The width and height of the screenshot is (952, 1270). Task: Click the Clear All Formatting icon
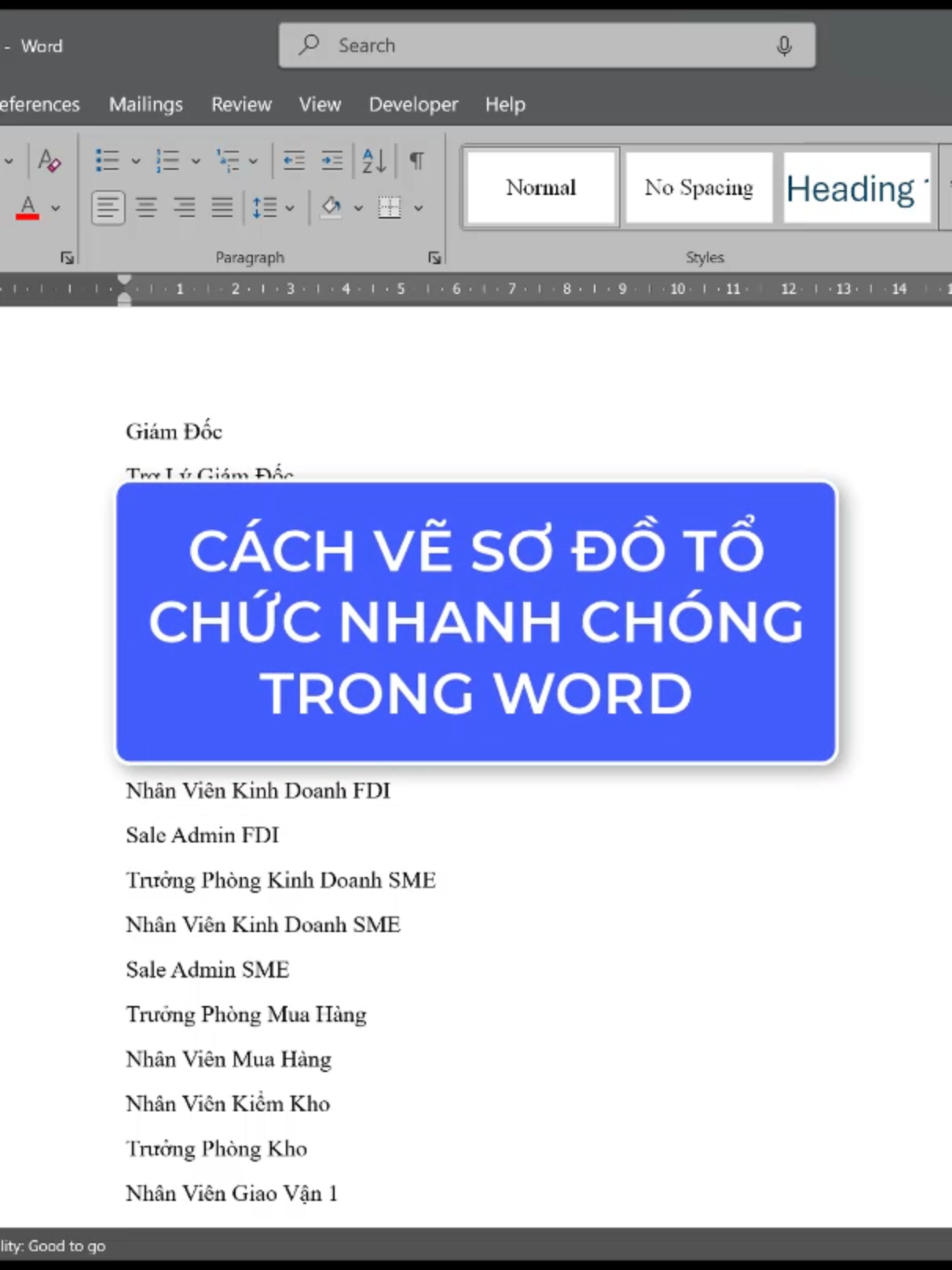49,161
